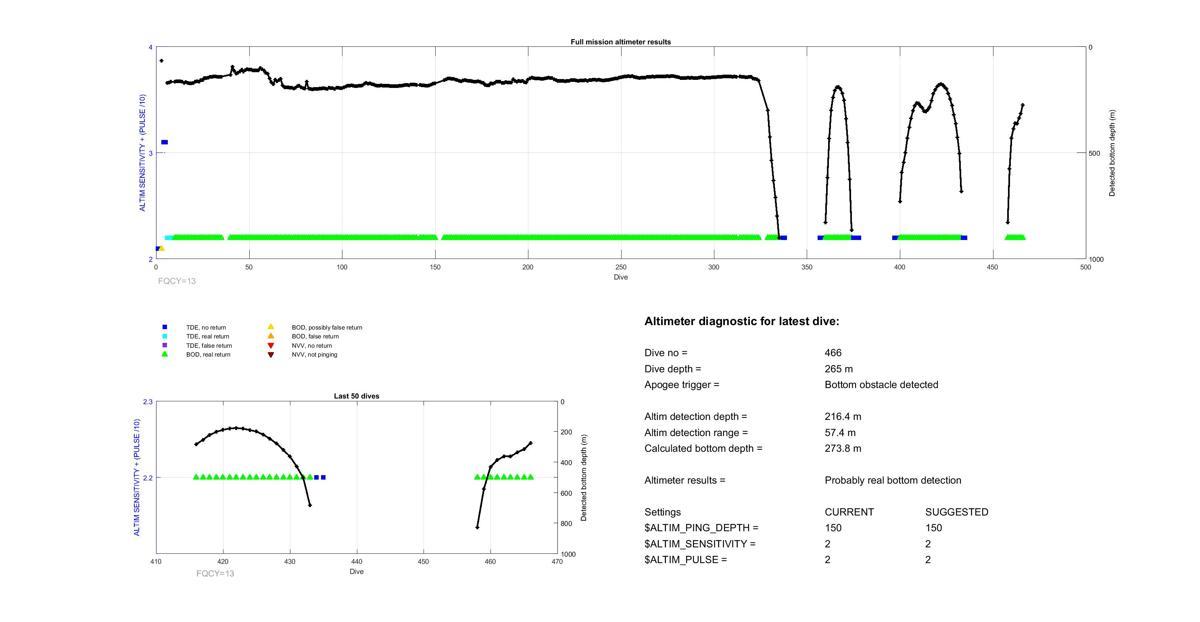Click 'Altimeter diagnostic for latest dive:' heading
1200x622 pixels.
tap(742, 322)
